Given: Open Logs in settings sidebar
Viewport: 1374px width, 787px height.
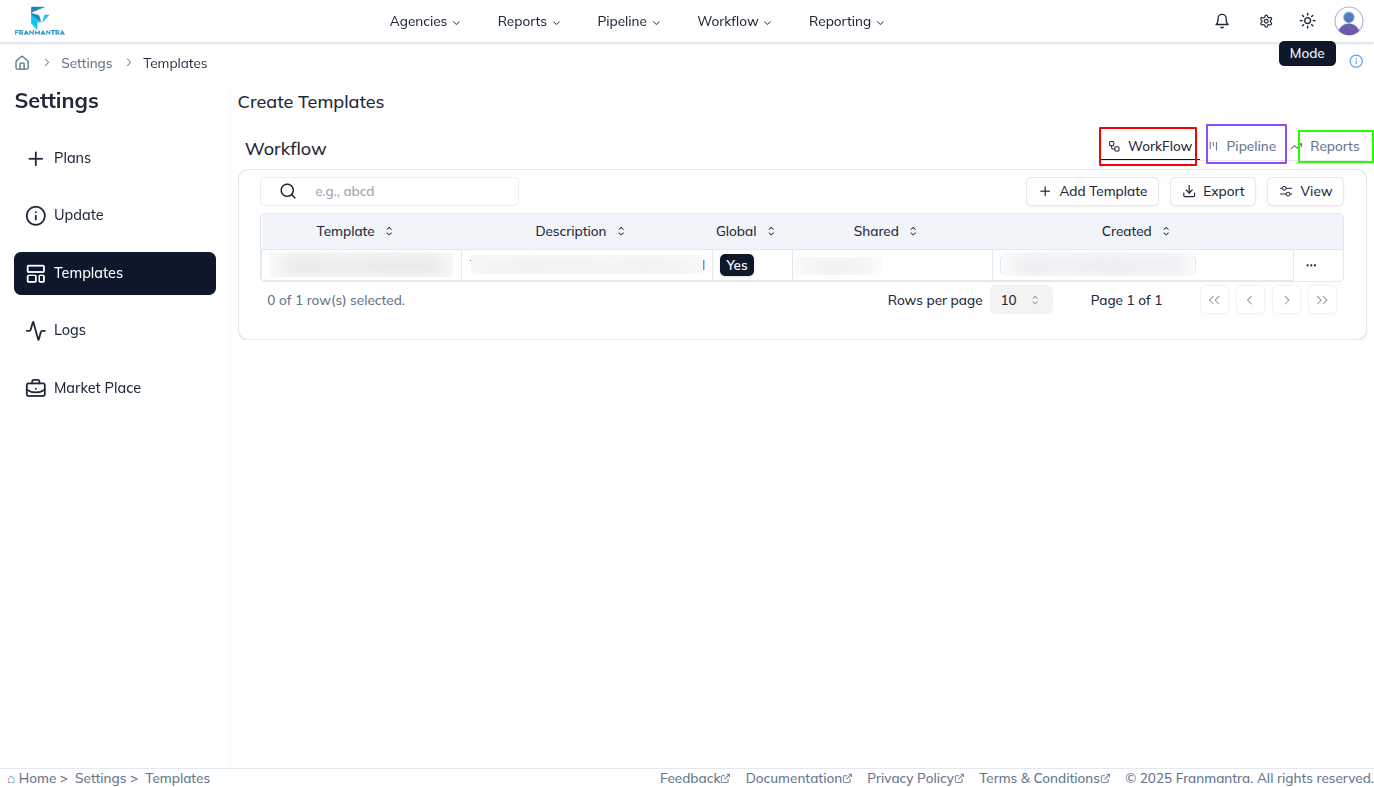Looking at the screenshot, I should pos(115,330).
